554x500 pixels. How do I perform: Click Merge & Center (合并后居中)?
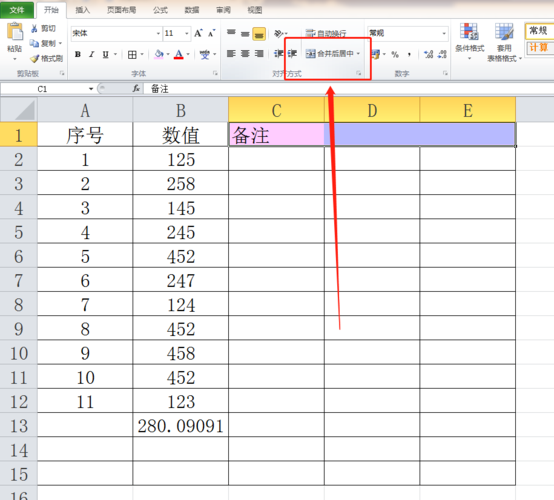tap(329, 54)
